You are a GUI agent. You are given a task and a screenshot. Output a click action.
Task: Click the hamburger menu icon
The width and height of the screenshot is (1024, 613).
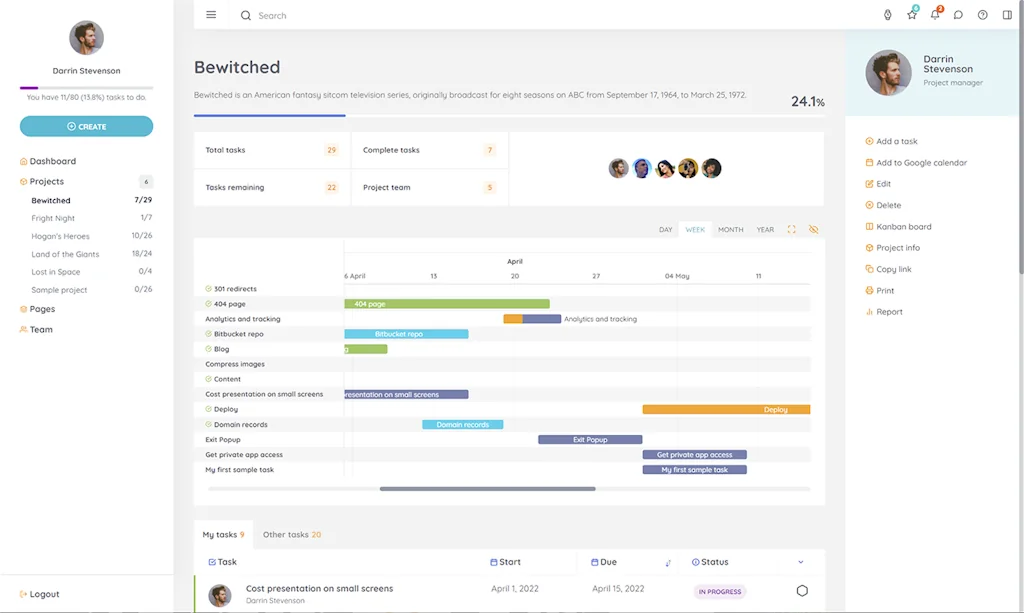(211, 14)
